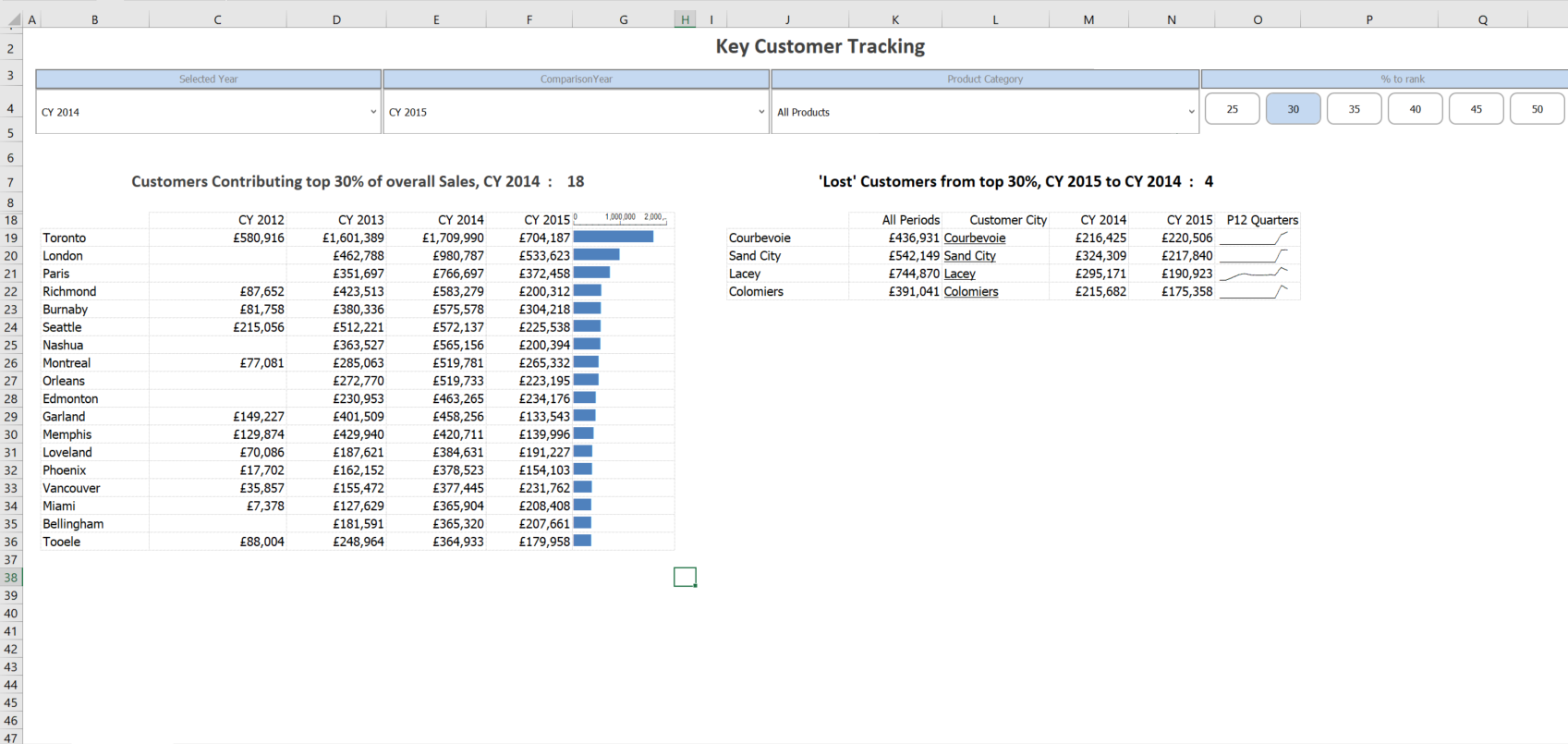Viewport: 1568px width, 744px height.
Task: Set rank percentage to 40
Action: (1415, 109)
